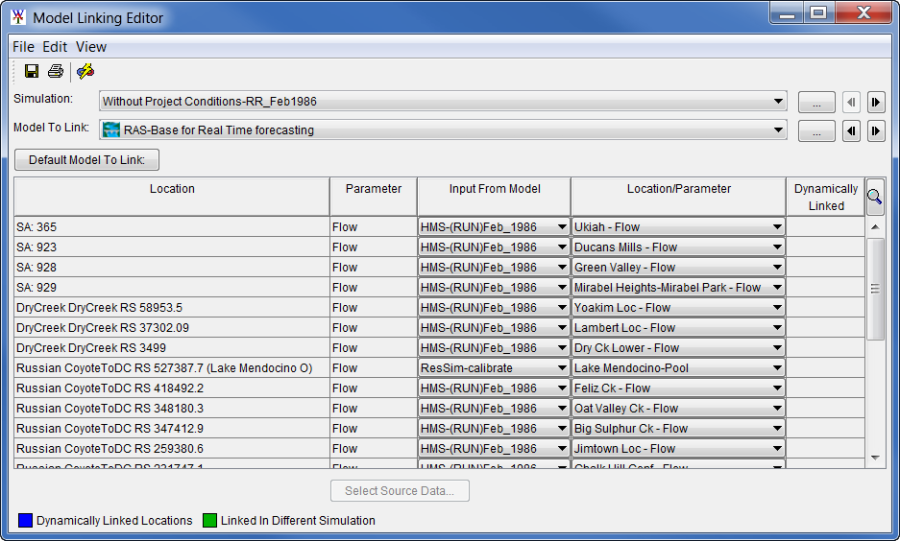Click the ellipsis button beside Model To Link

point(817,131)
